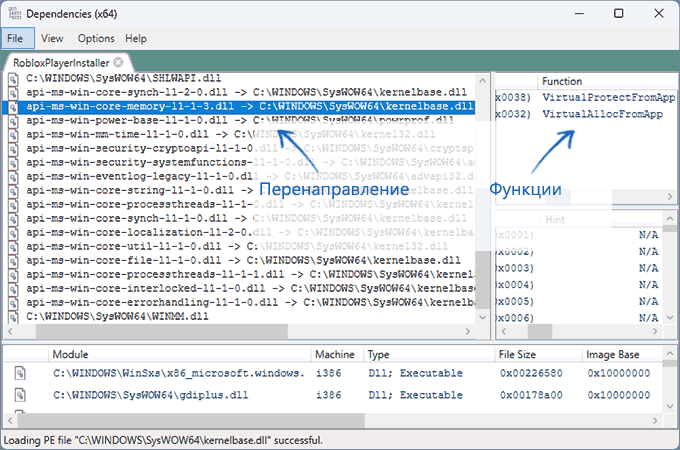Click icon beside api-ms-win-core-util-l1-1-0.dll
680x450 pixels.
(13, 247)
